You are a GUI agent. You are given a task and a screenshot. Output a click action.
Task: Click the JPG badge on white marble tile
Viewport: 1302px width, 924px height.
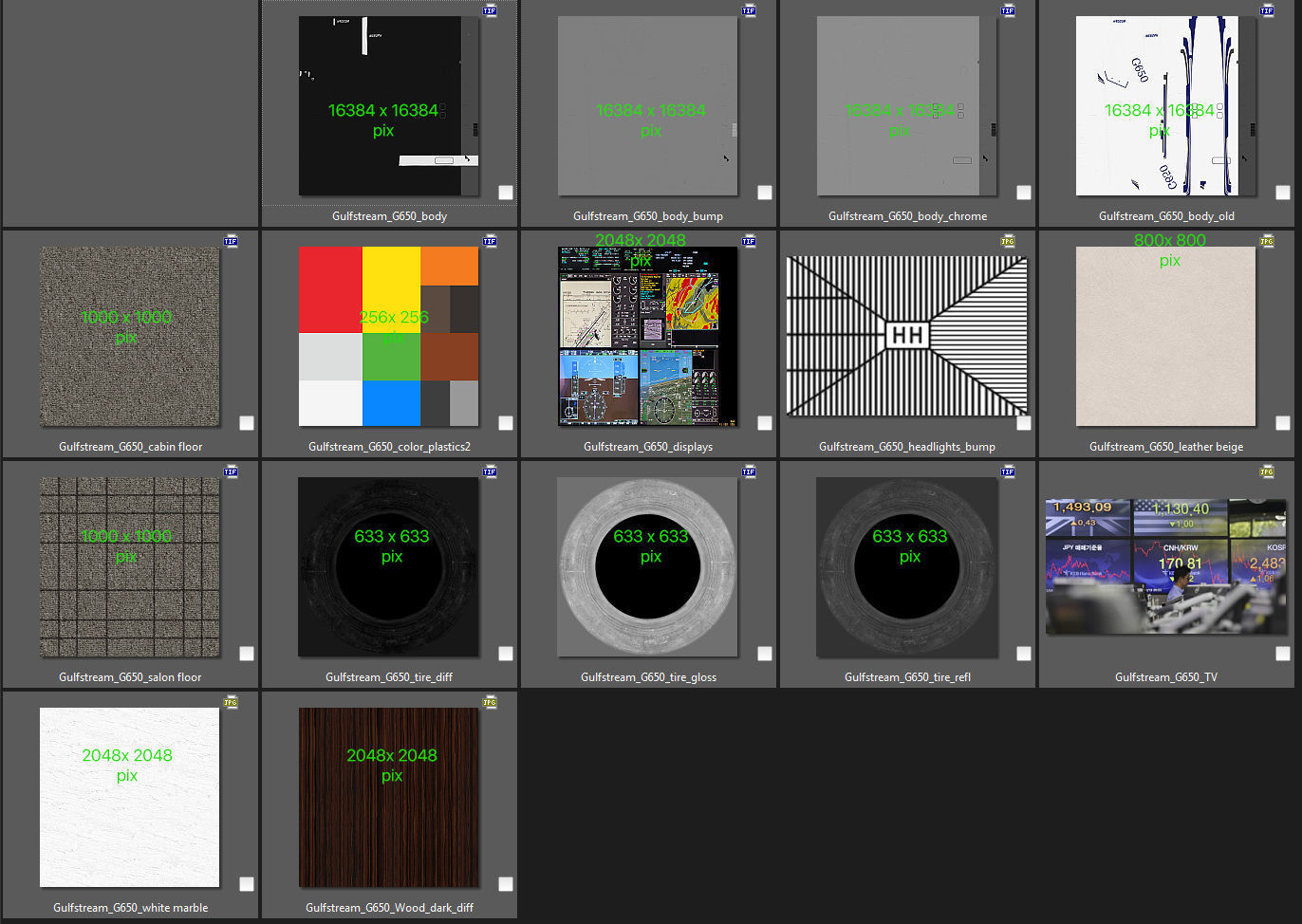pos(231,702)
